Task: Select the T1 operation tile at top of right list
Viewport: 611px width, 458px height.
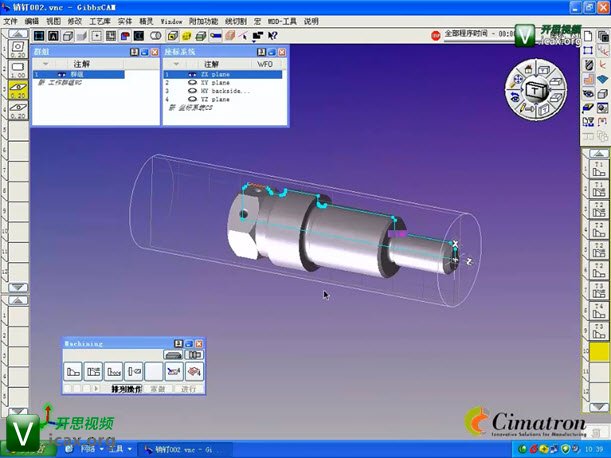Action: 599,169
